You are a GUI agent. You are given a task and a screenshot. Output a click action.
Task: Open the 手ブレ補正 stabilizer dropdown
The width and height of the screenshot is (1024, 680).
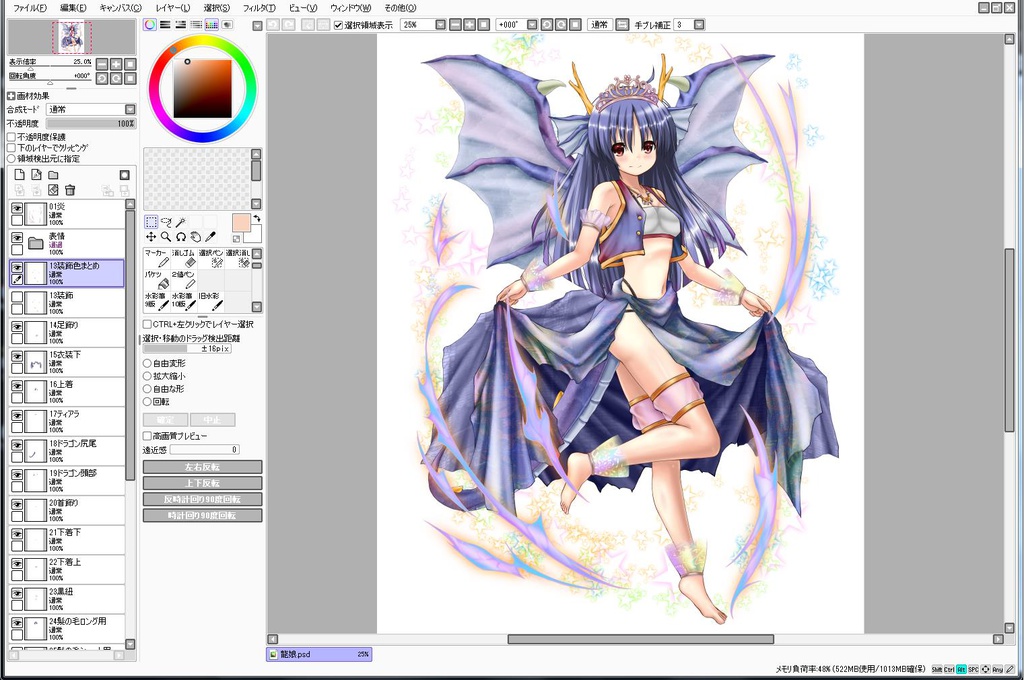[x=699, y=25]
